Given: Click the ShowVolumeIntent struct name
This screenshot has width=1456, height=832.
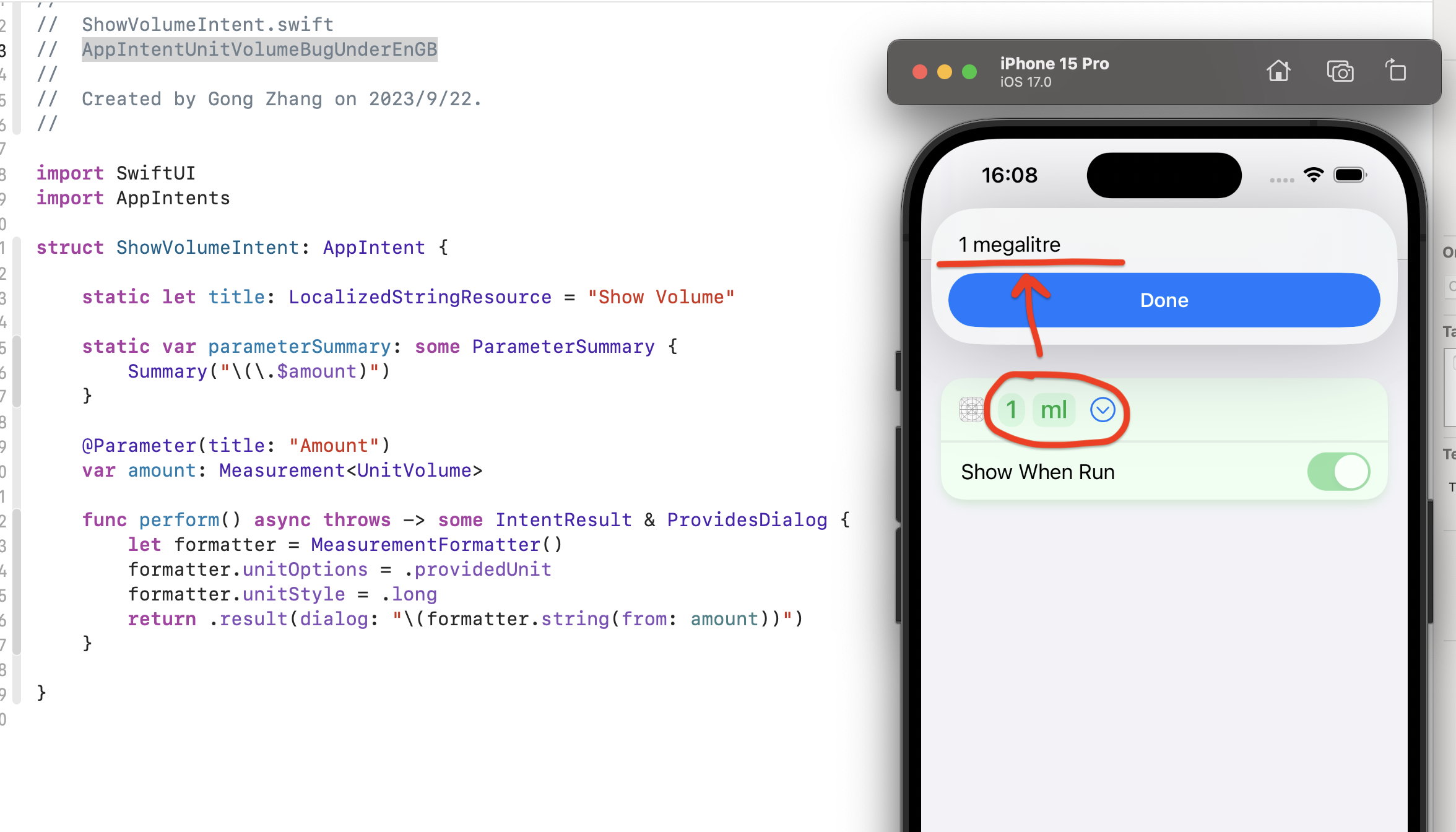Looking at the screenshot, I should (x=207, y=248).
